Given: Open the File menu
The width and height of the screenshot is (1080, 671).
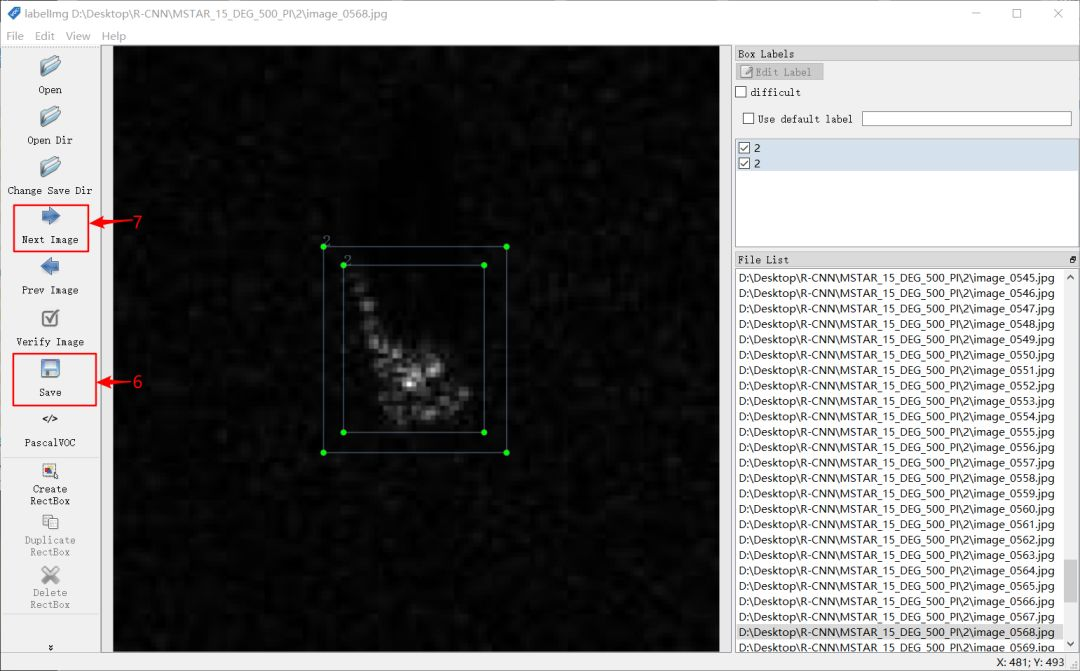Looking at the screenshot, I should tap(14, 36).
